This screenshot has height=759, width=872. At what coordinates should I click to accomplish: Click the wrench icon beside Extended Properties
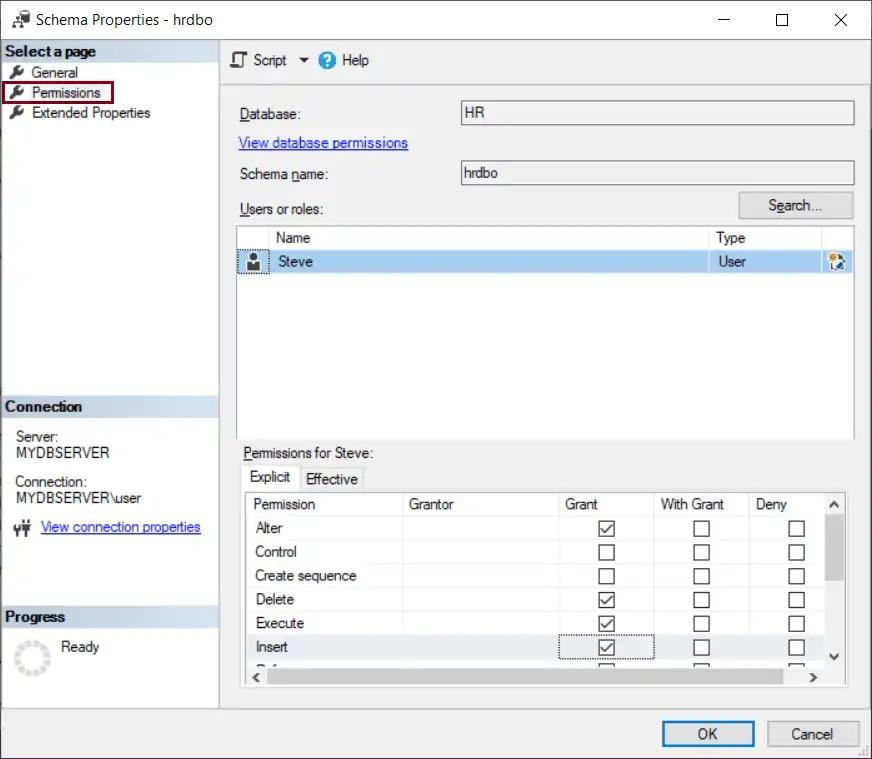(17, 113)
